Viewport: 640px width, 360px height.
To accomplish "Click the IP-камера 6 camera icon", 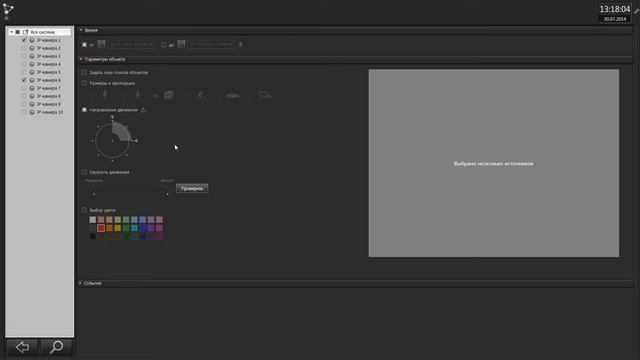I will point(32,80).
